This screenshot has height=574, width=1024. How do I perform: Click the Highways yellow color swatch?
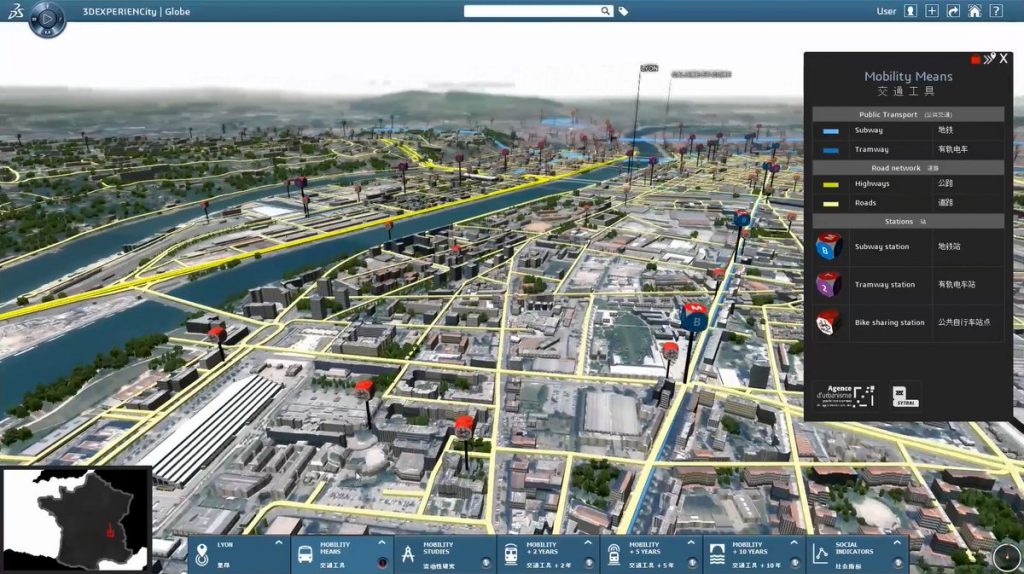(x=831, y=185)
